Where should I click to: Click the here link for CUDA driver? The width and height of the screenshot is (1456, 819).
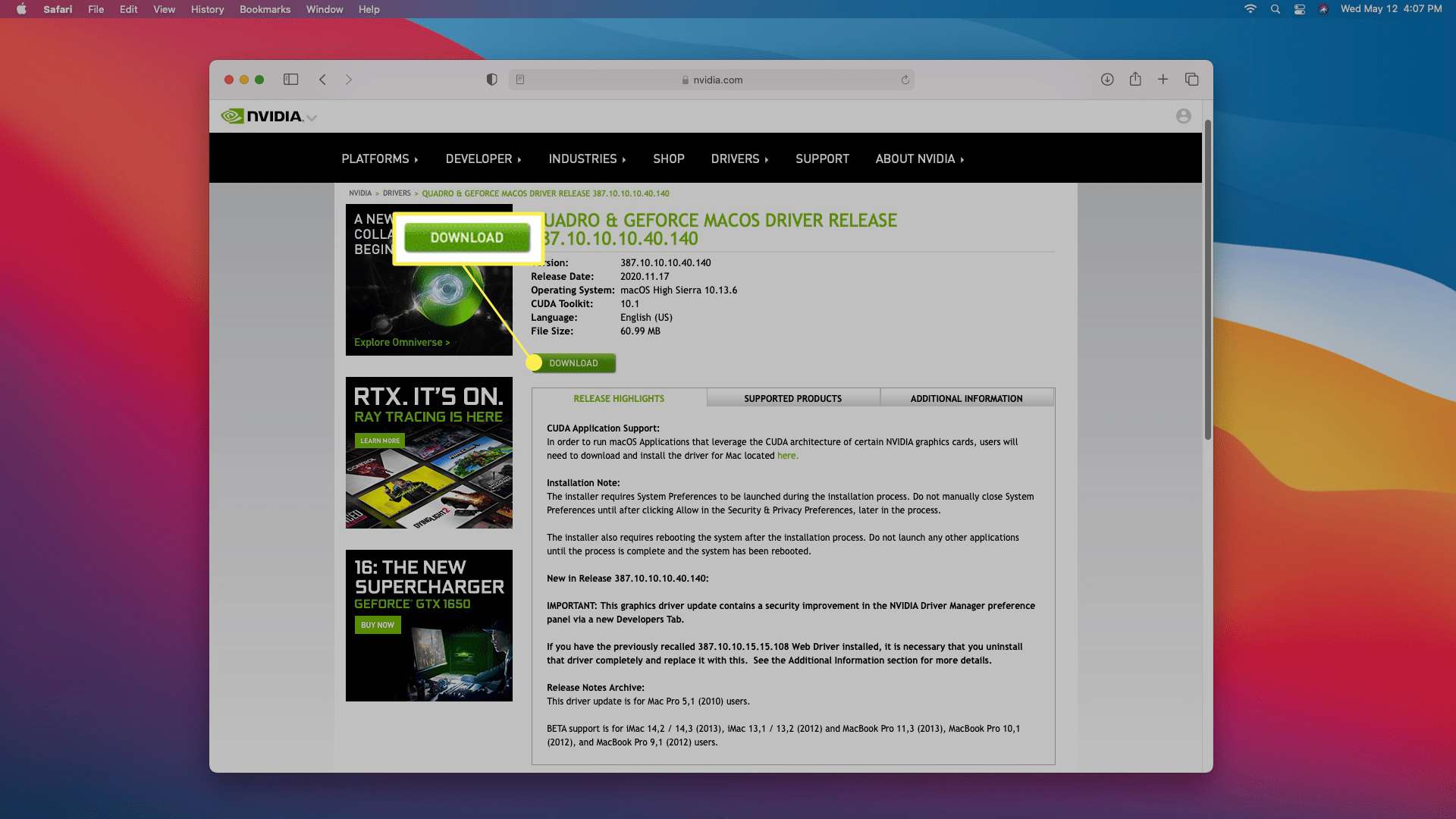[787, 455]
